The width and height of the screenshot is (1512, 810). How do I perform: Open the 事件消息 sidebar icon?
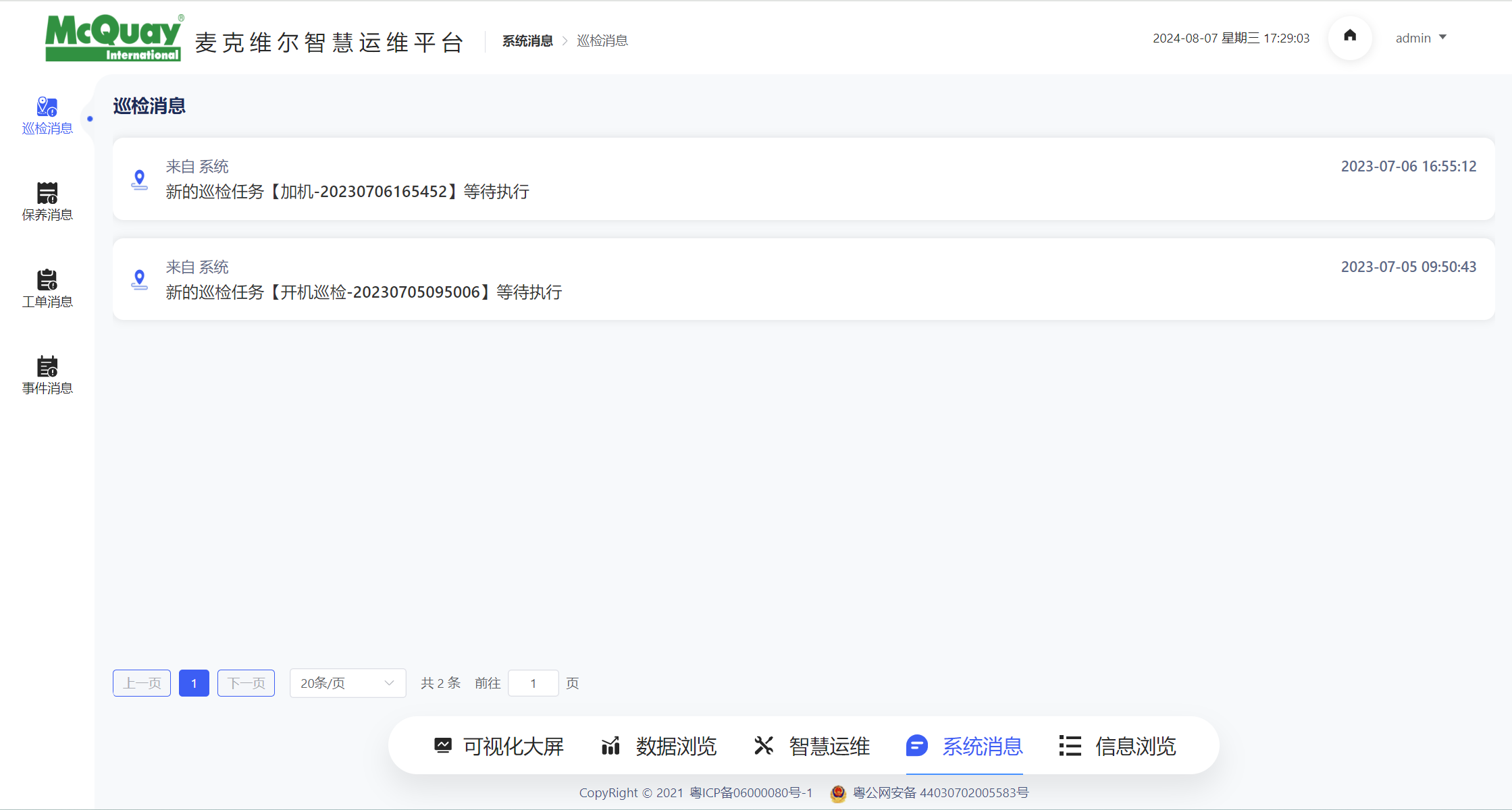tap(47, 367)
